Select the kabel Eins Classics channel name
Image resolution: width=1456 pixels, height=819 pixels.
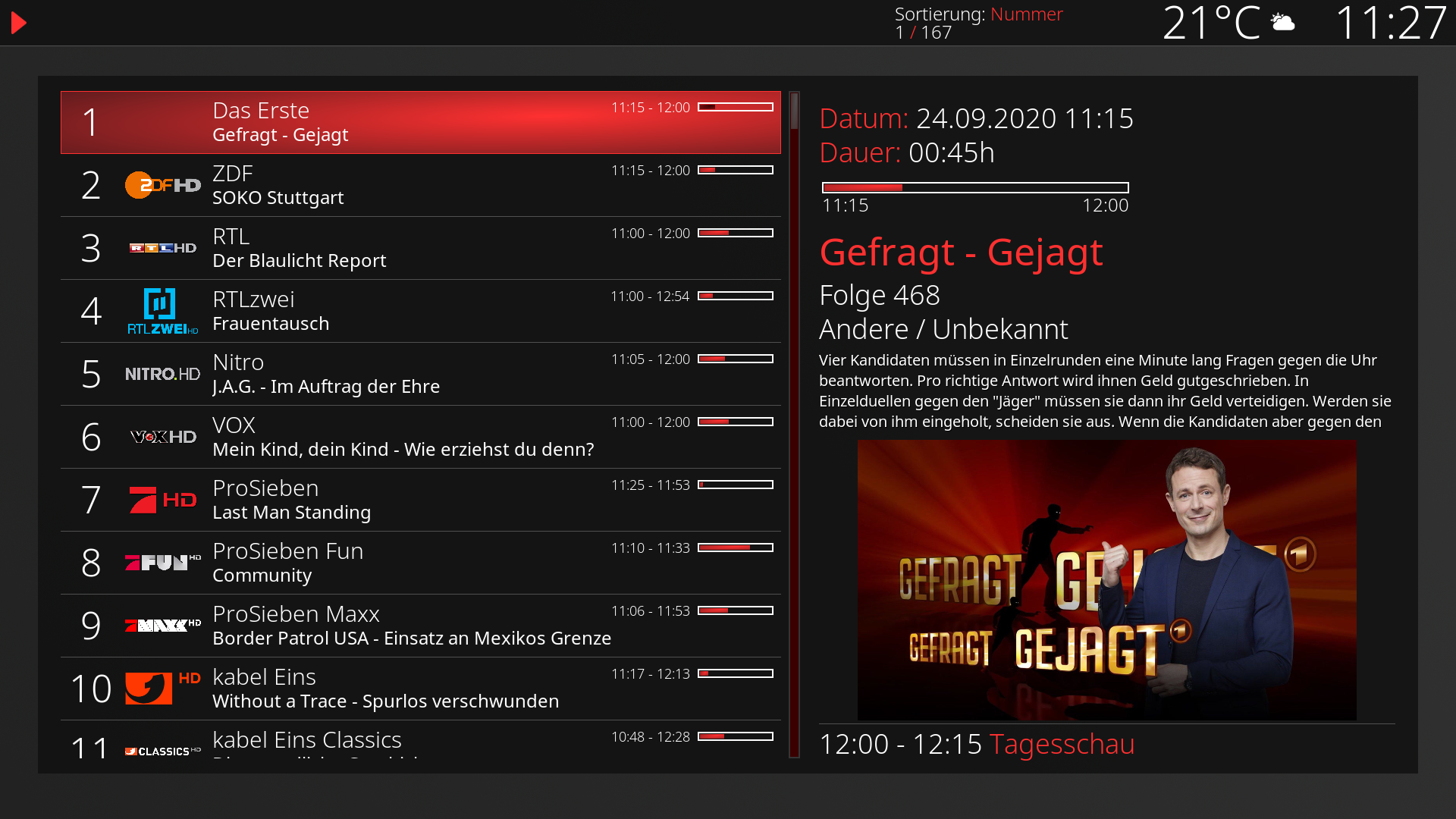(307, 739)
